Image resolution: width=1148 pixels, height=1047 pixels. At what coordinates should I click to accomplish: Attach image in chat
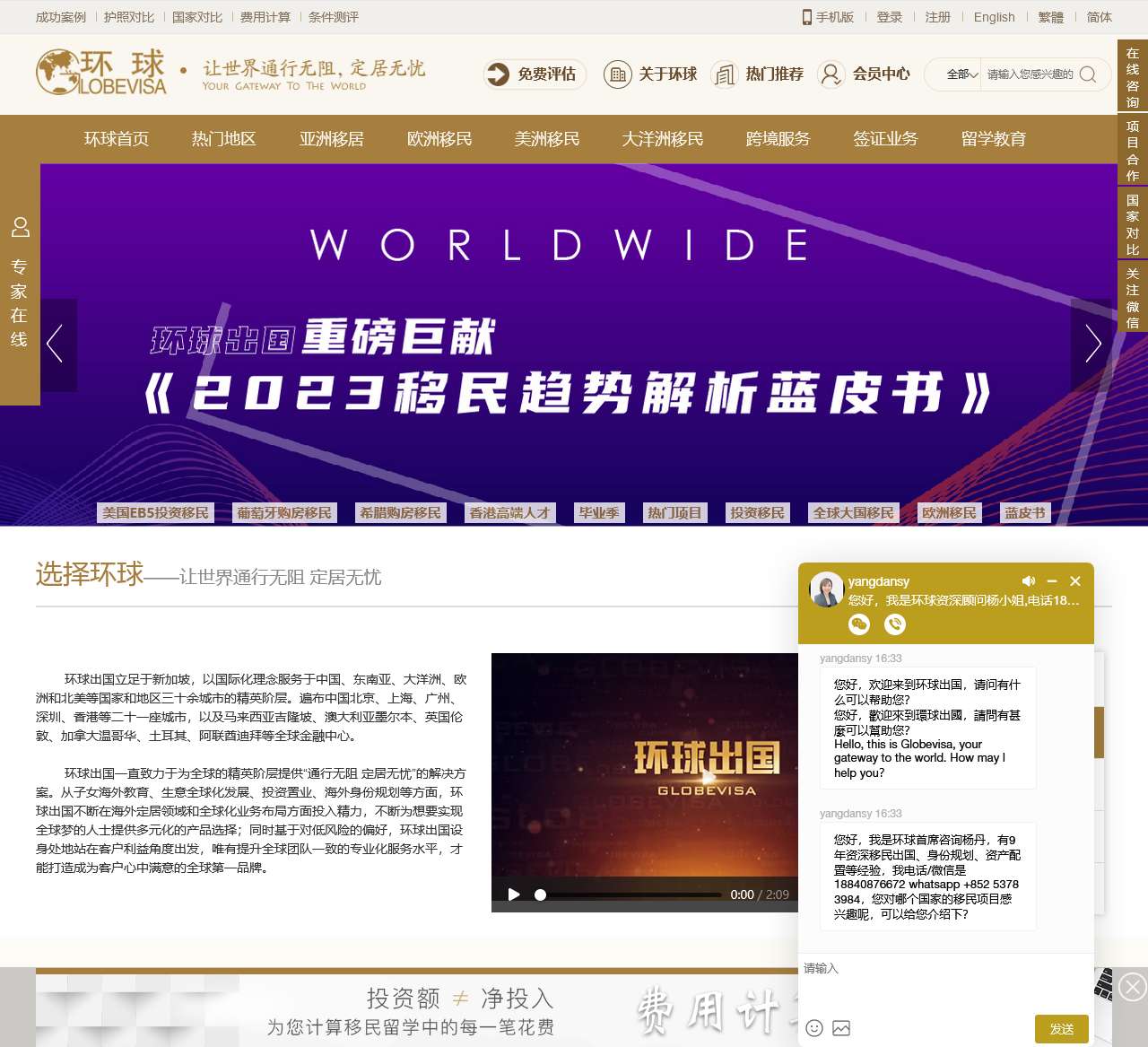tap(841, 1028)
